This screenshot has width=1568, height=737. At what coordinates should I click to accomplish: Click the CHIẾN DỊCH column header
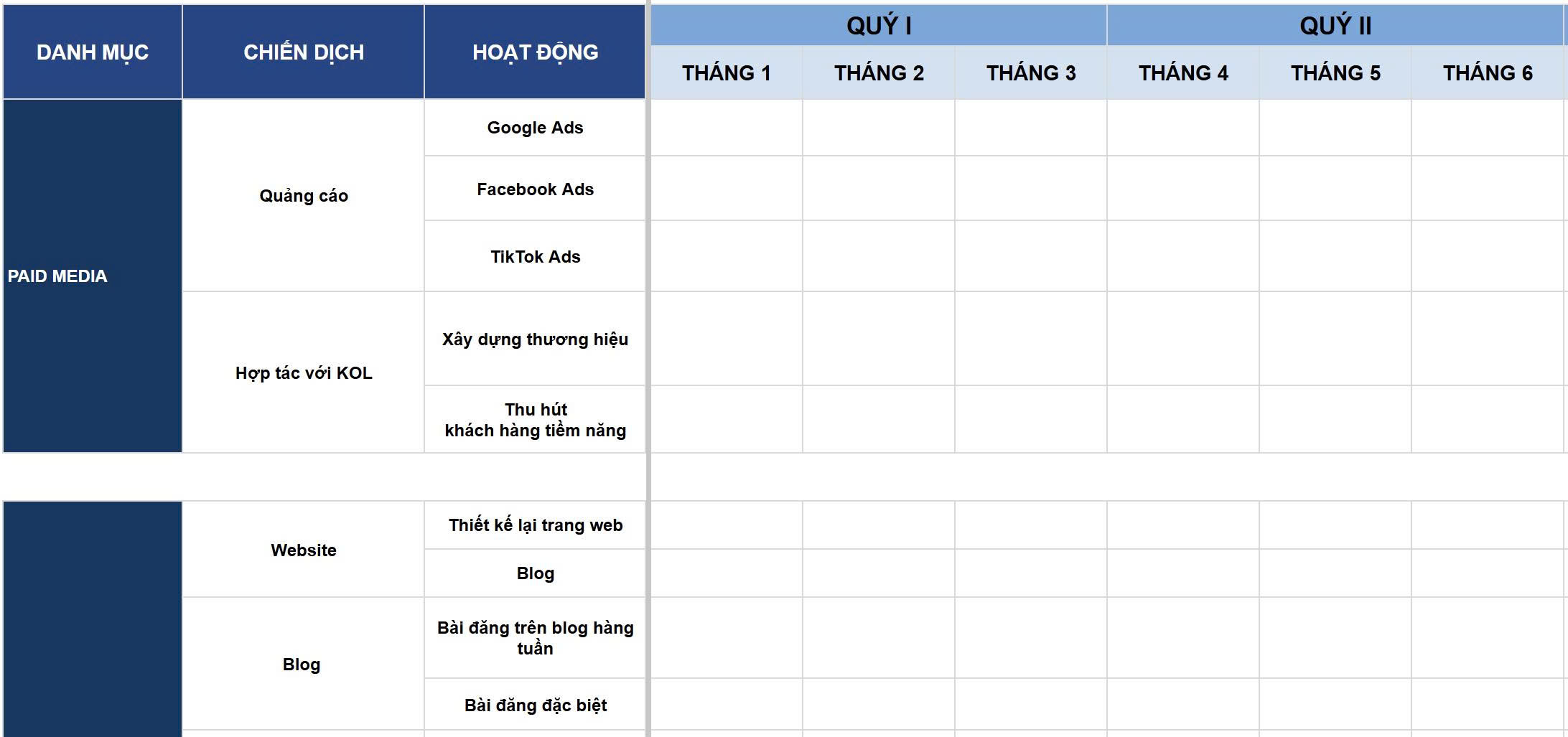(303, 52)
